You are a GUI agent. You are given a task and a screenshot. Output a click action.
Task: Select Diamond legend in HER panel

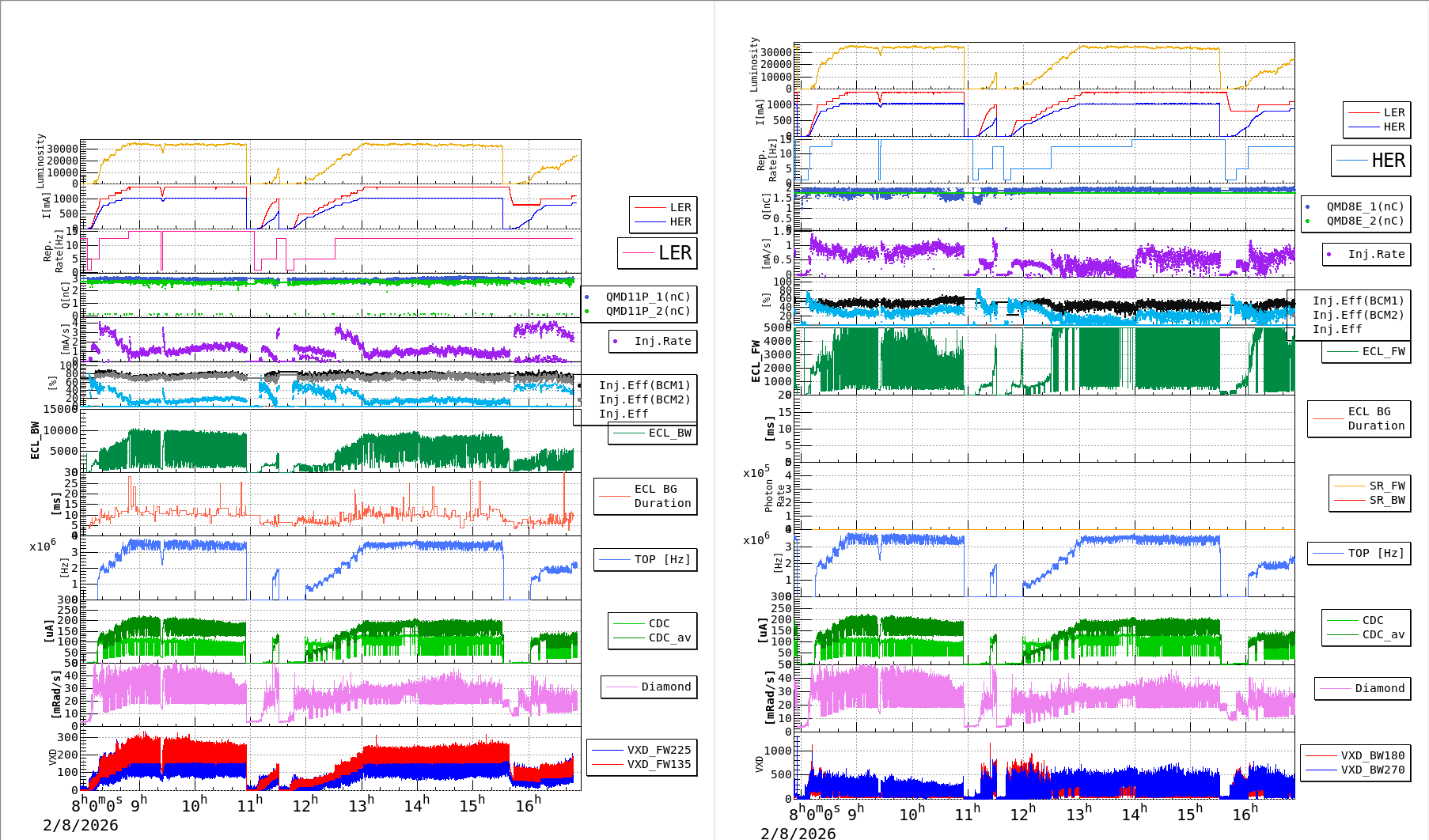pos(1380,688)
